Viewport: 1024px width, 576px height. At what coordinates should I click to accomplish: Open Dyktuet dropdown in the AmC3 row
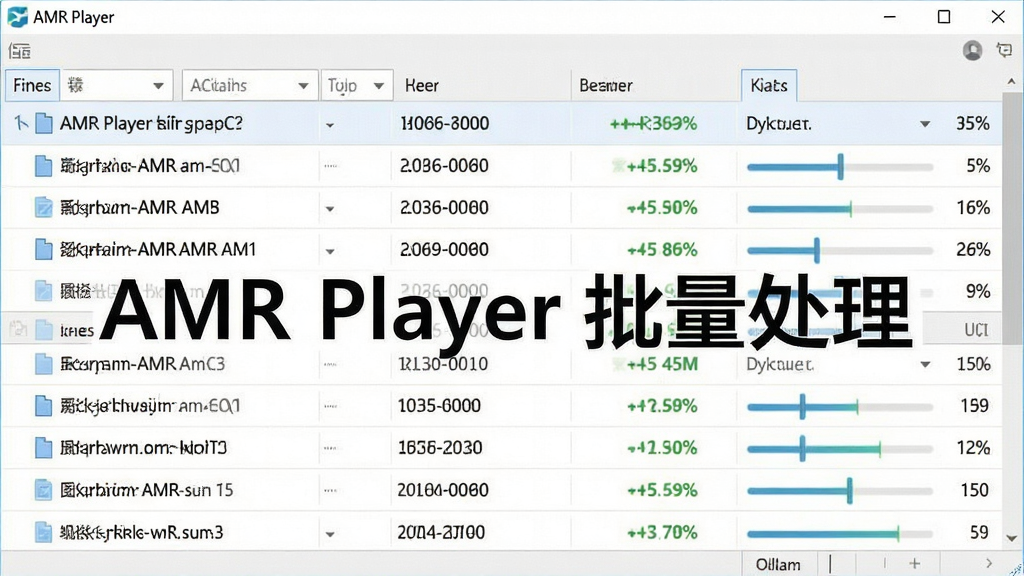tap(925, 364)
